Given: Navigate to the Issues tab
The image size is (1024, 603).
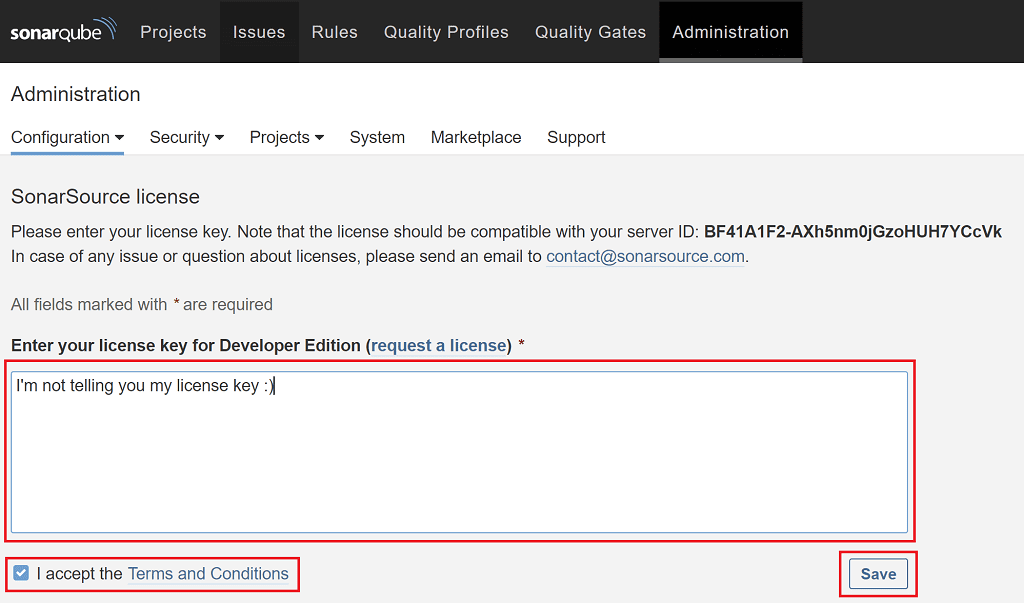Looking at the screenshot, I should click(259, 31).
